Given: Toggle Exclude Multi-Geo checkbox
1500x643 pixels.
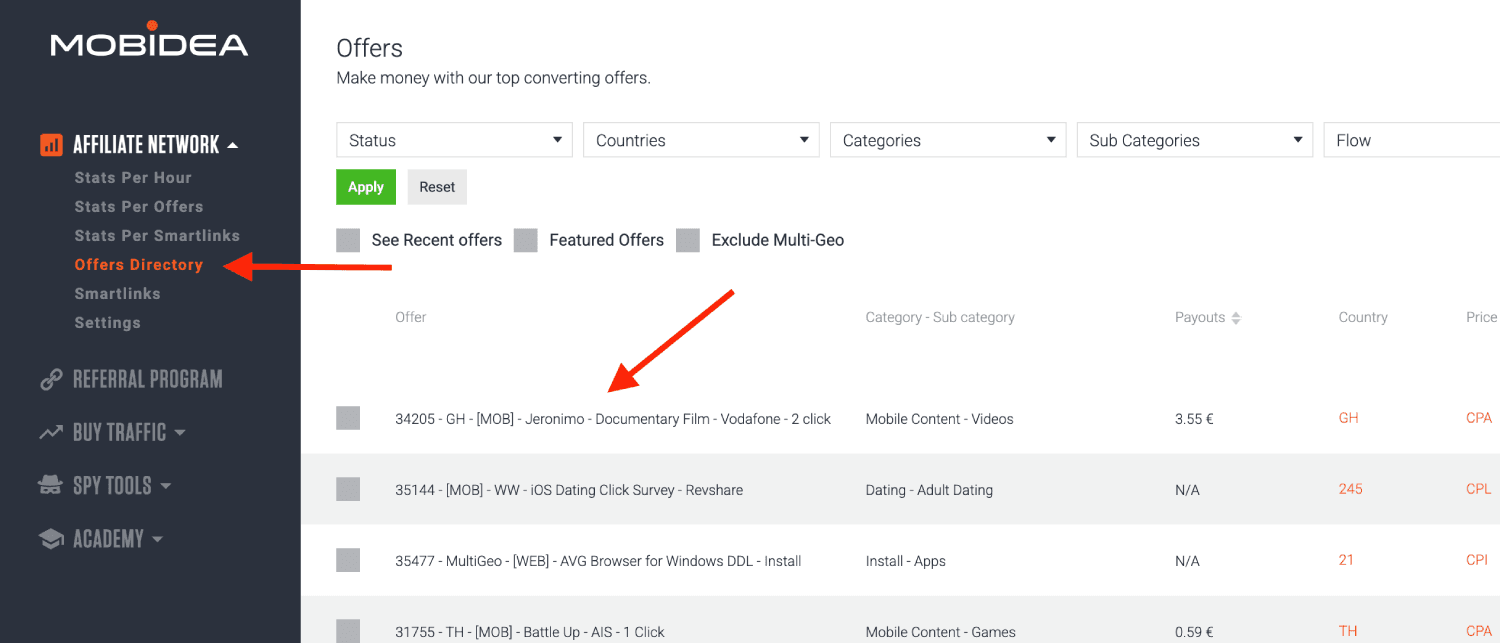Looking at the screenshot, I should coord(688,240).
